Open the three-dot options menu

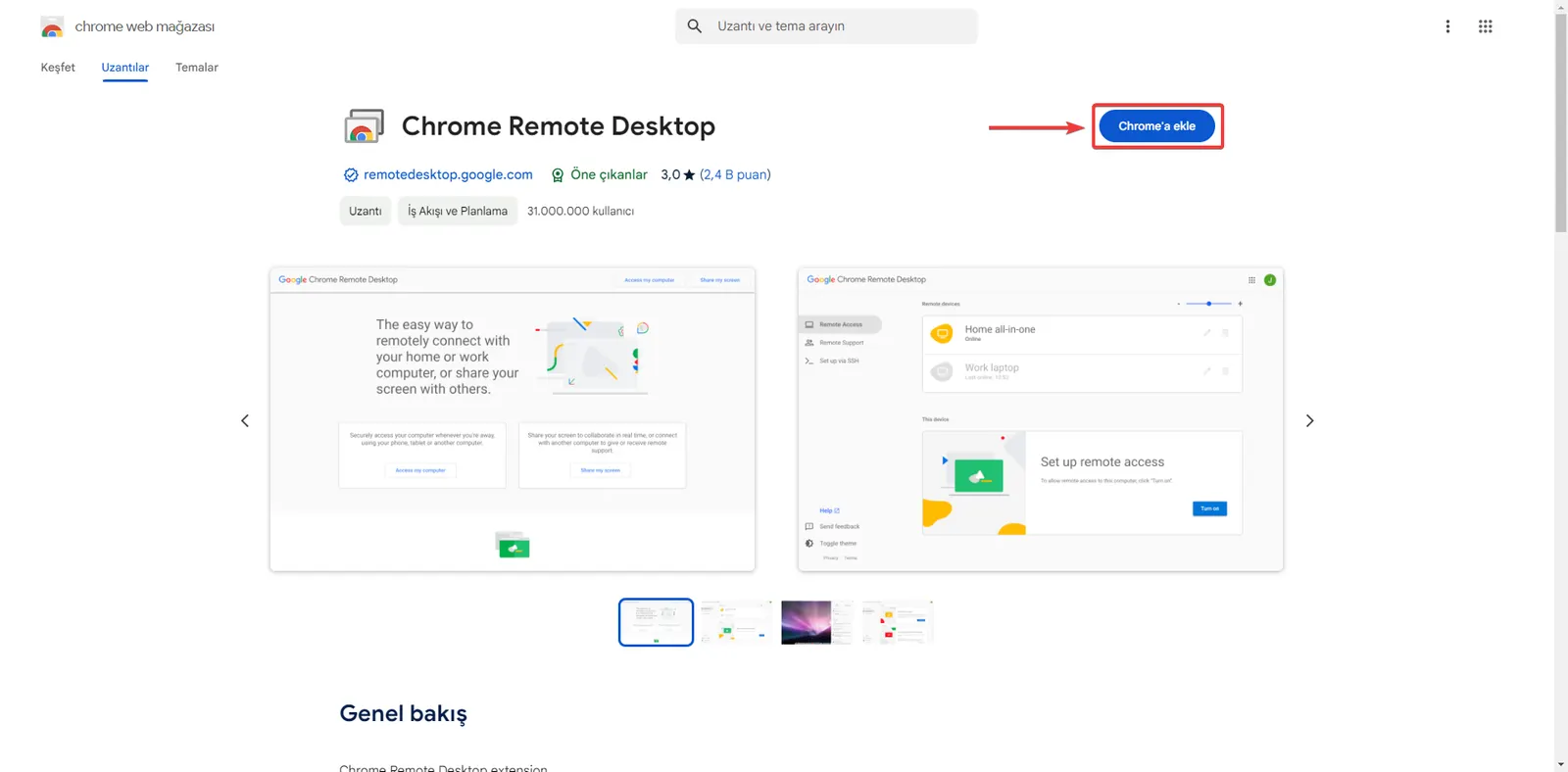[x=1447, y=26]
